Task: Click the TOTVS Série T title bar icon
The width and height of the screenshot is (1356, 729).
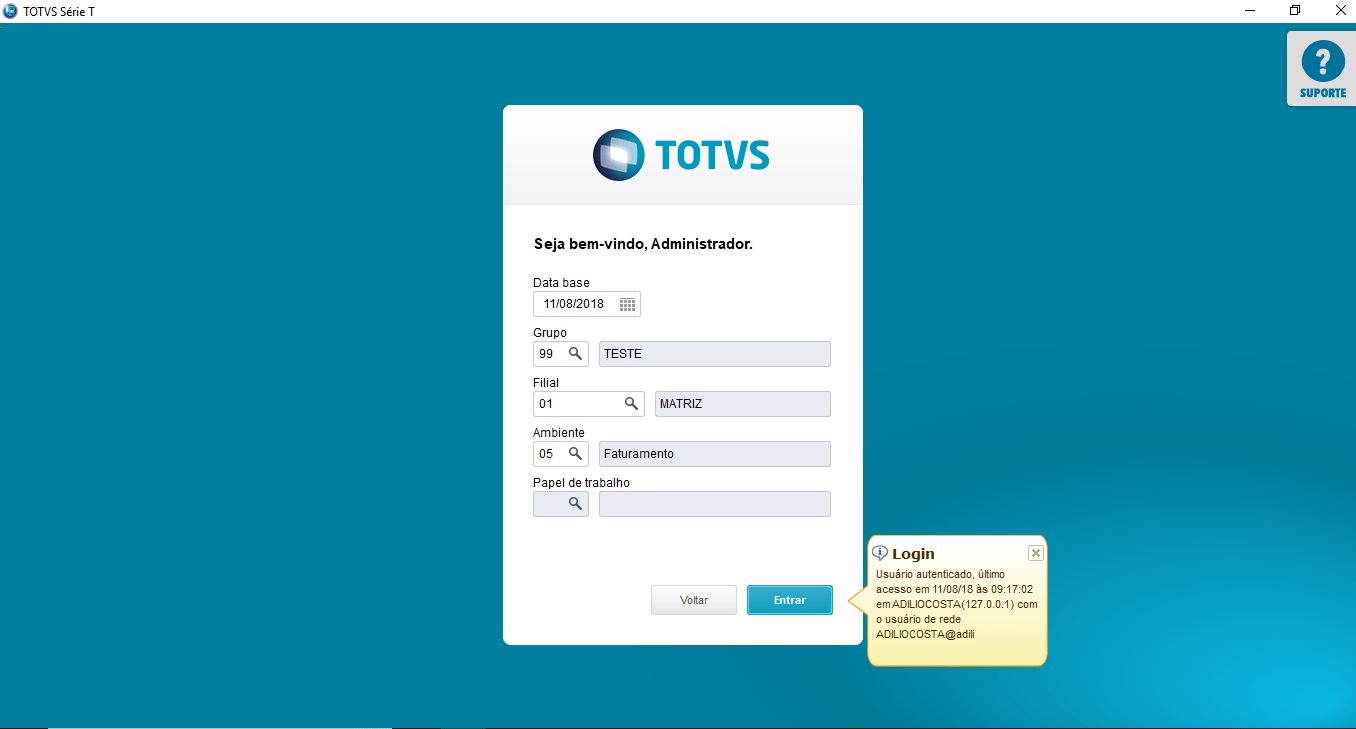Action: (x=10, y=11)
